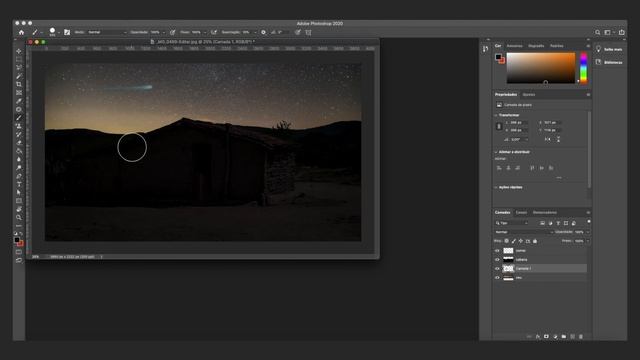The image size is (640, 360).
Task: Hide the cabana layer
Action: (x=497, y=260)
